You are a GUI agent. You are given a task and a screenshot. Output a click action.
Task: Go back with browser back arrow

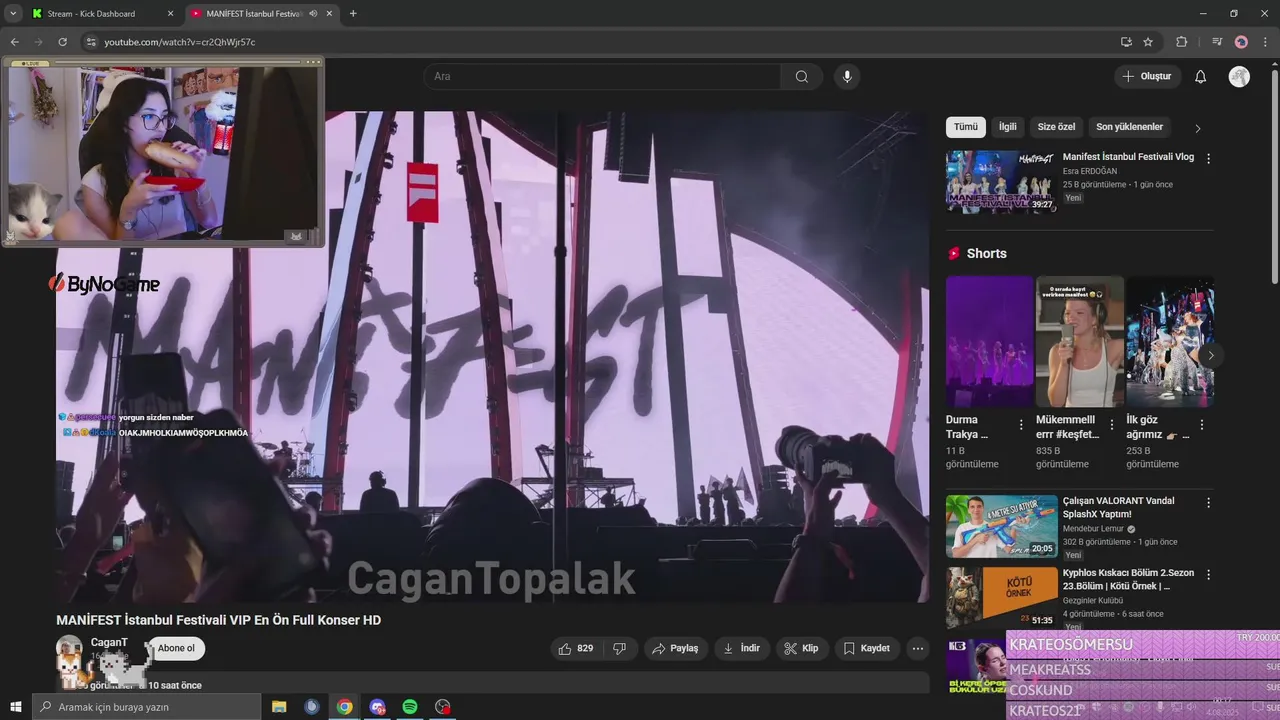point(14,42)
